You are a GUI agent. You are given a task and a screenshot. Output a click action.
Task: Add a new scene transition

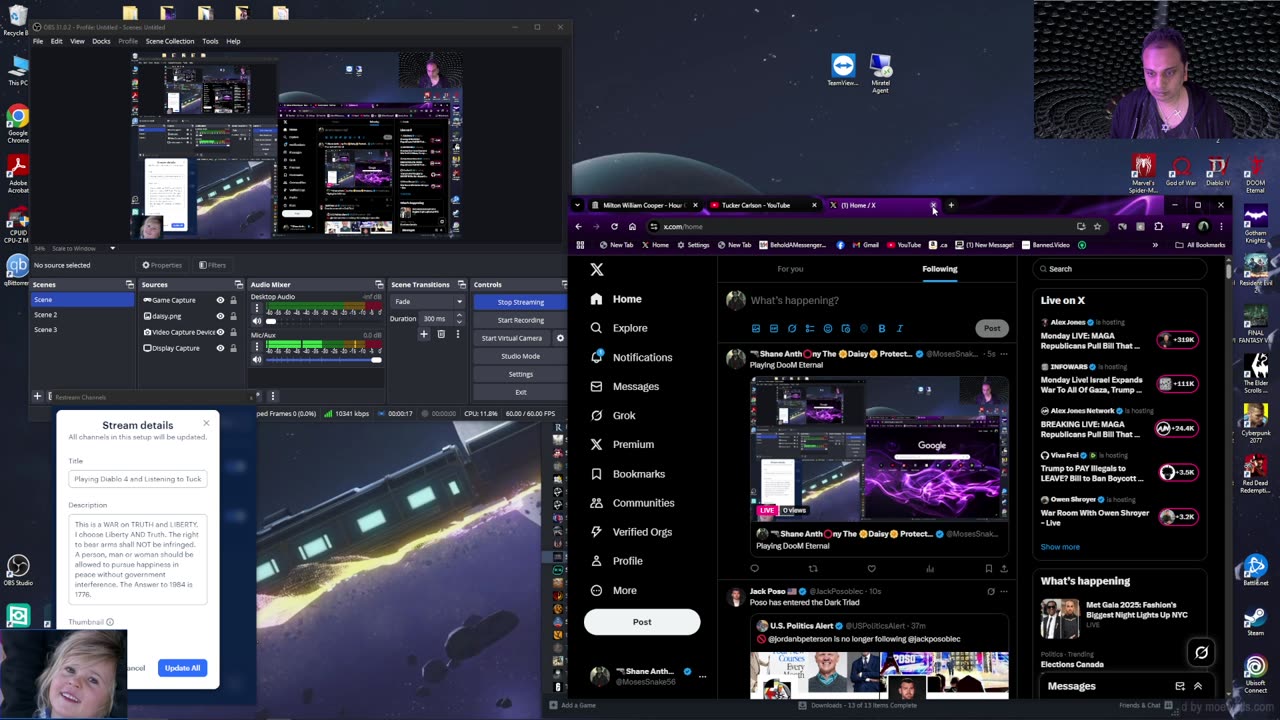(424, 334)
